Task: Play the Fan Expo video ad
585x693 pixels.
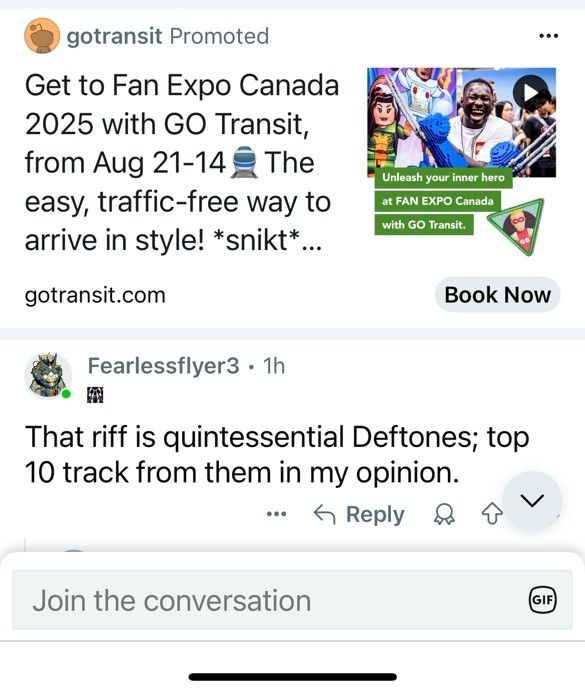Action: pyautogui.click(x=531, y=92)
